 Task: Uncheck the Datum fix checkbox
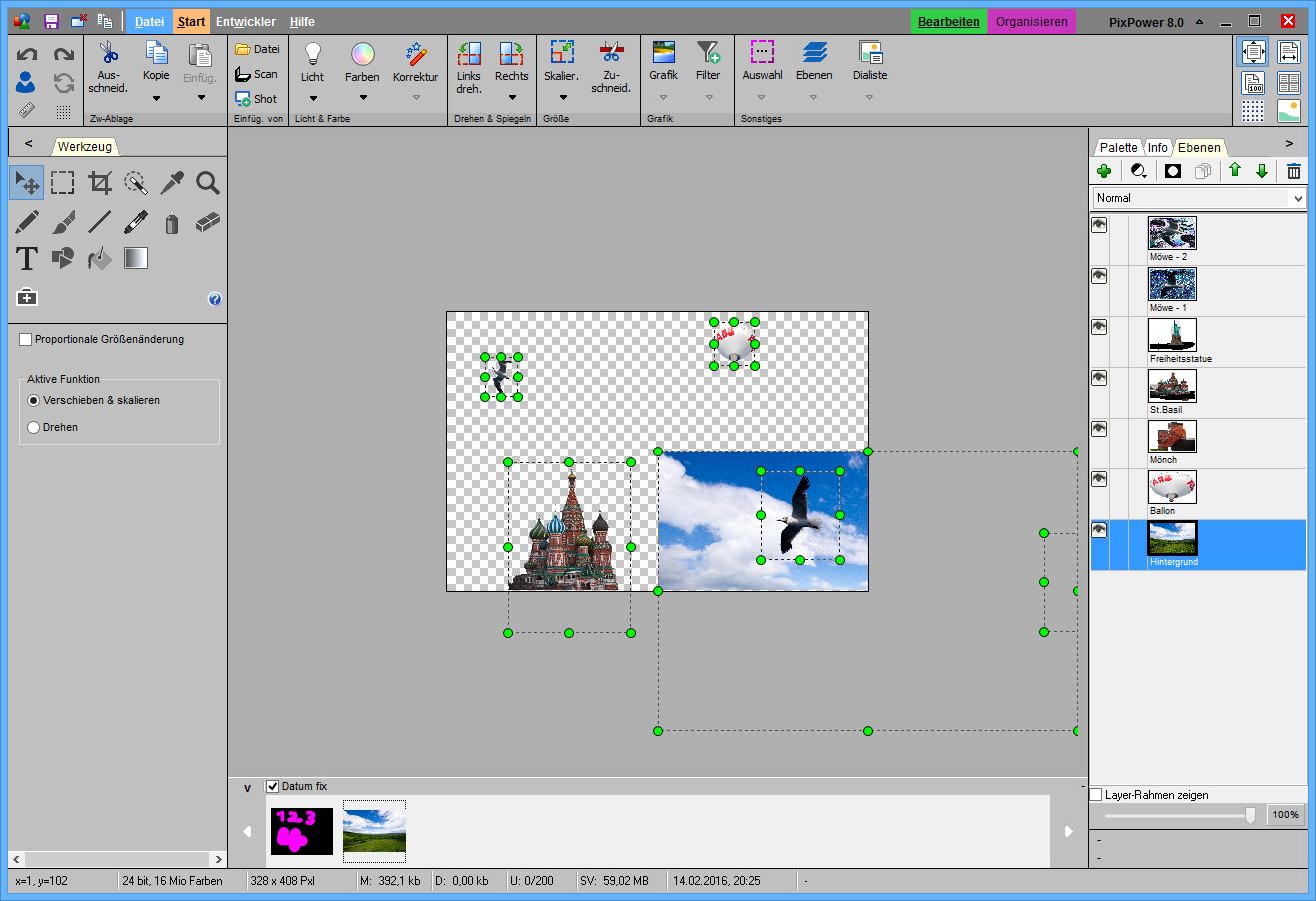273,787
